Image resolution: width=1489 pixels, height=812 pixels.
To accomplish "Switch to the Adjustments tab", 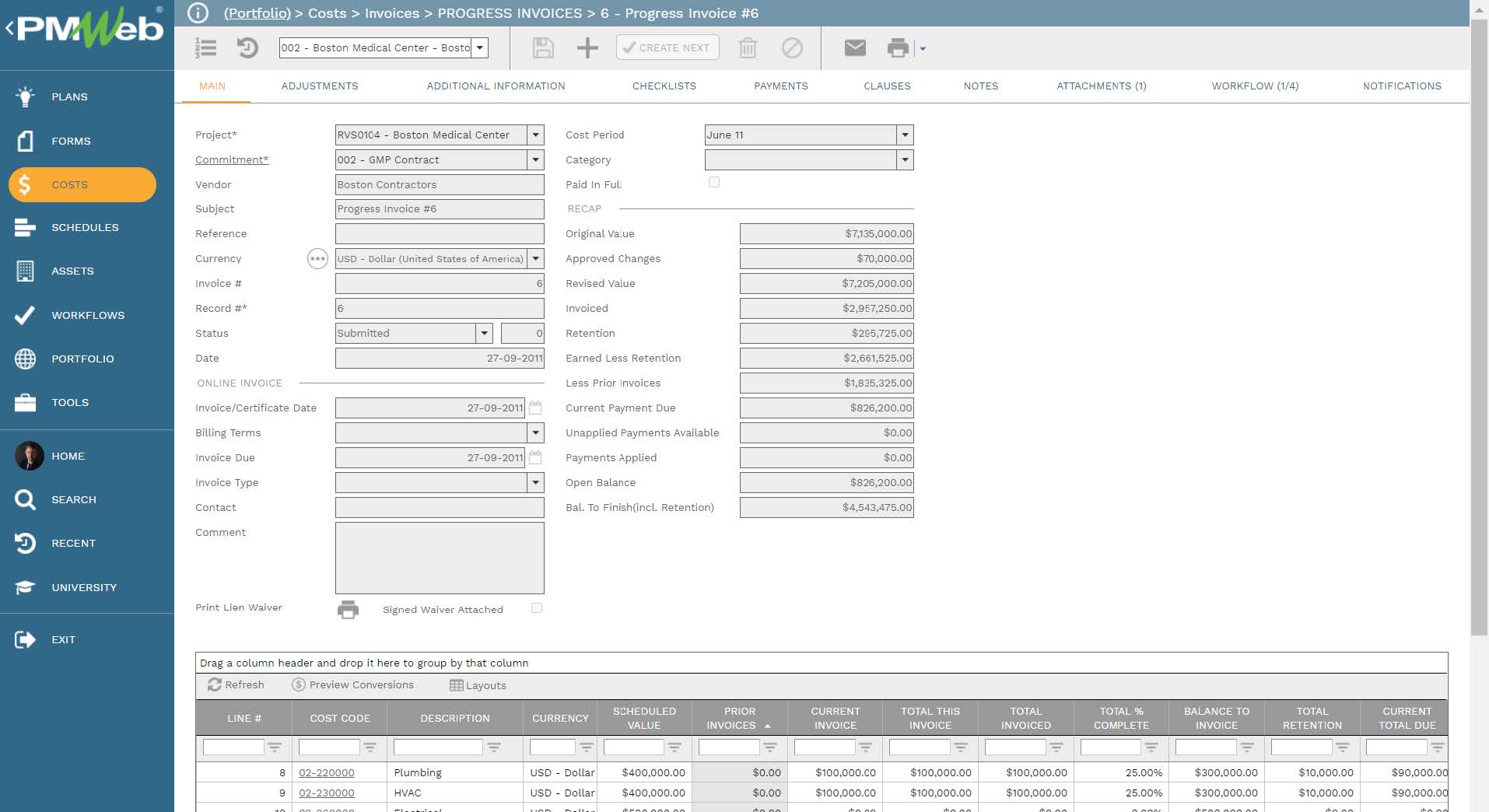I will pyautogui.click(x=320, y=86).
